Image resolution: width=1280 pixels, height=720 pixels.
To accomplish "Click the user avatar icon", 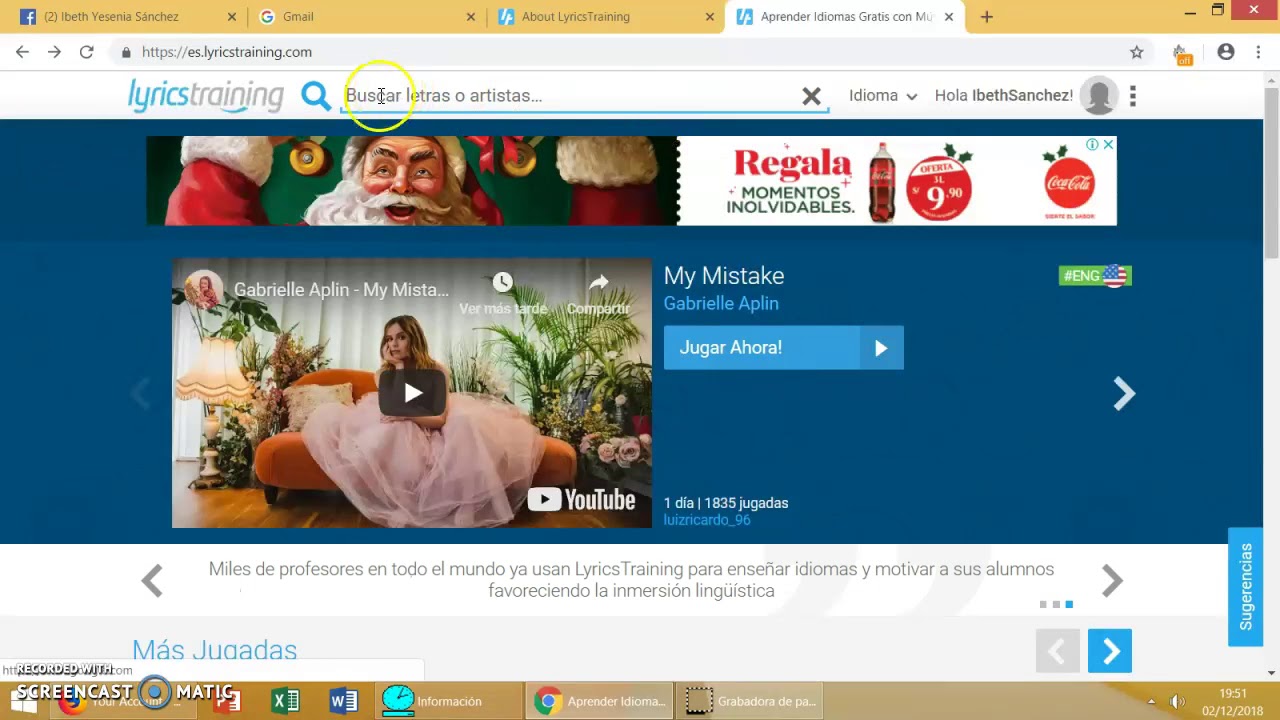I will (x=1099, y=96).
